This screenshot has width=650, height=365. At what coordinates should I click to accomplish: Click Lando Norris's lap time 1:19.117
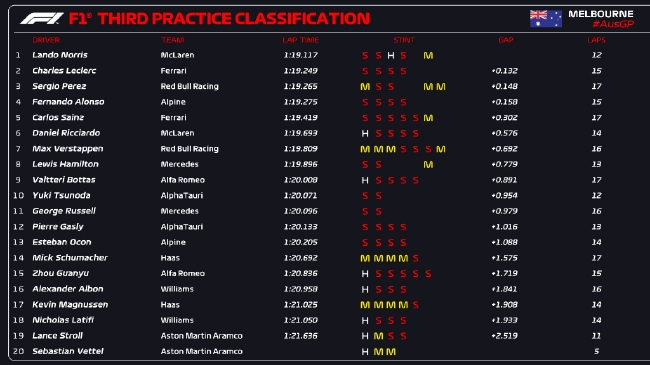click(x=301, y=55)
